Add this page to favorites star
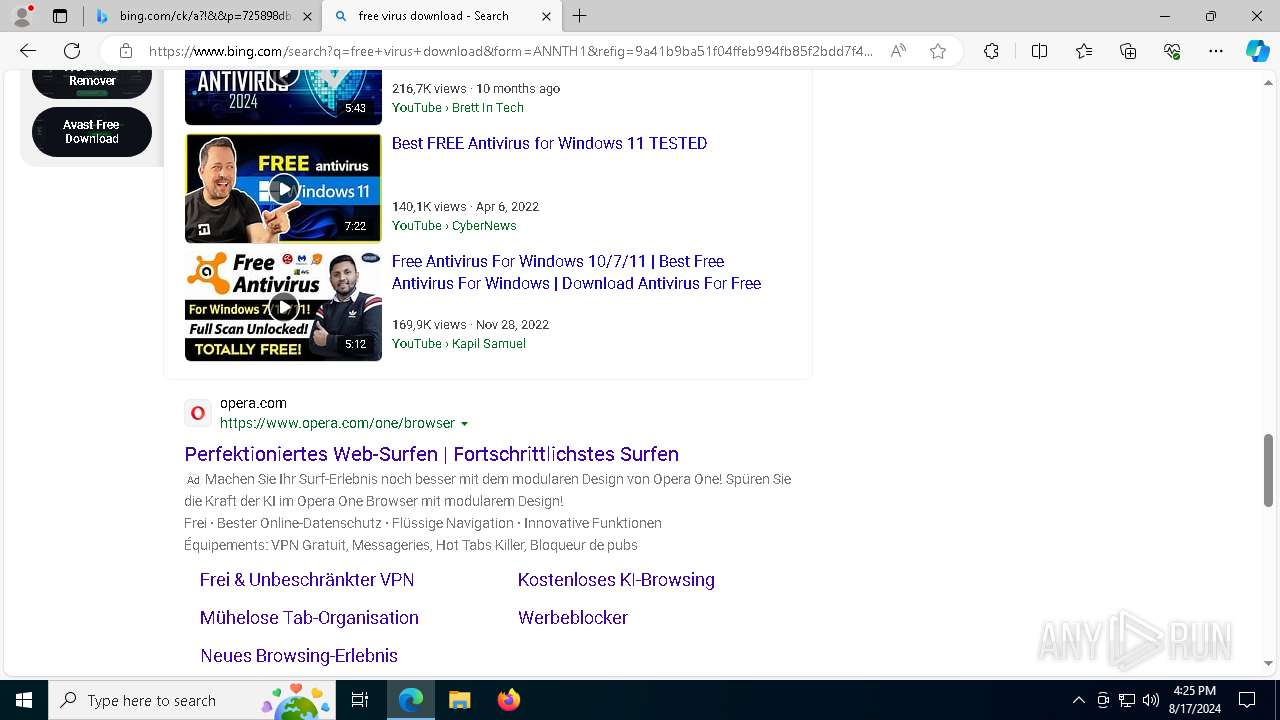Screen dimensions: 1280x720 [x=938, y=51]
